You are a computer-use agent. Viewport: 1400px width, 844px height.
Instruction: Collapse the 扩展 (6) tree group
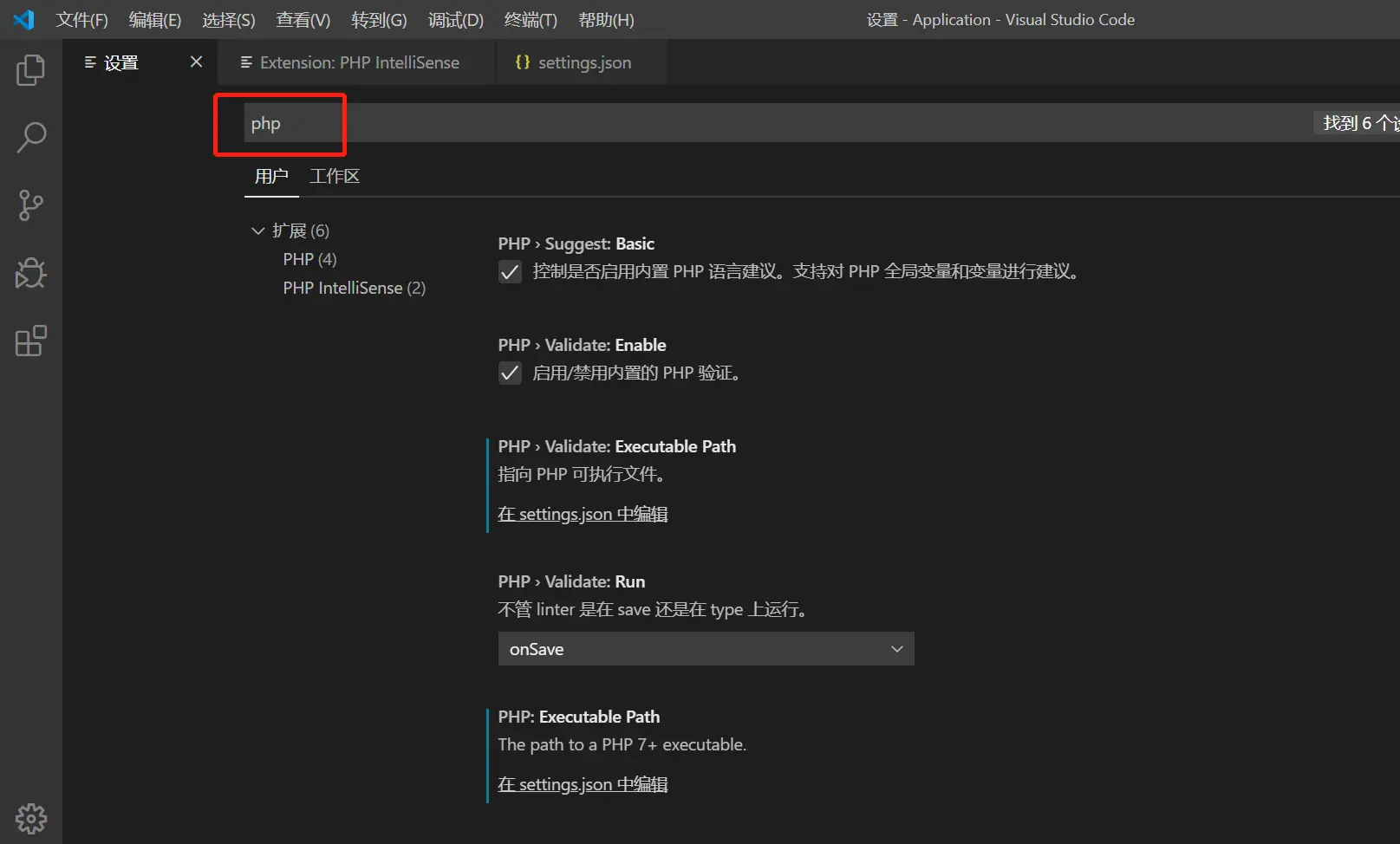[257, 230]
